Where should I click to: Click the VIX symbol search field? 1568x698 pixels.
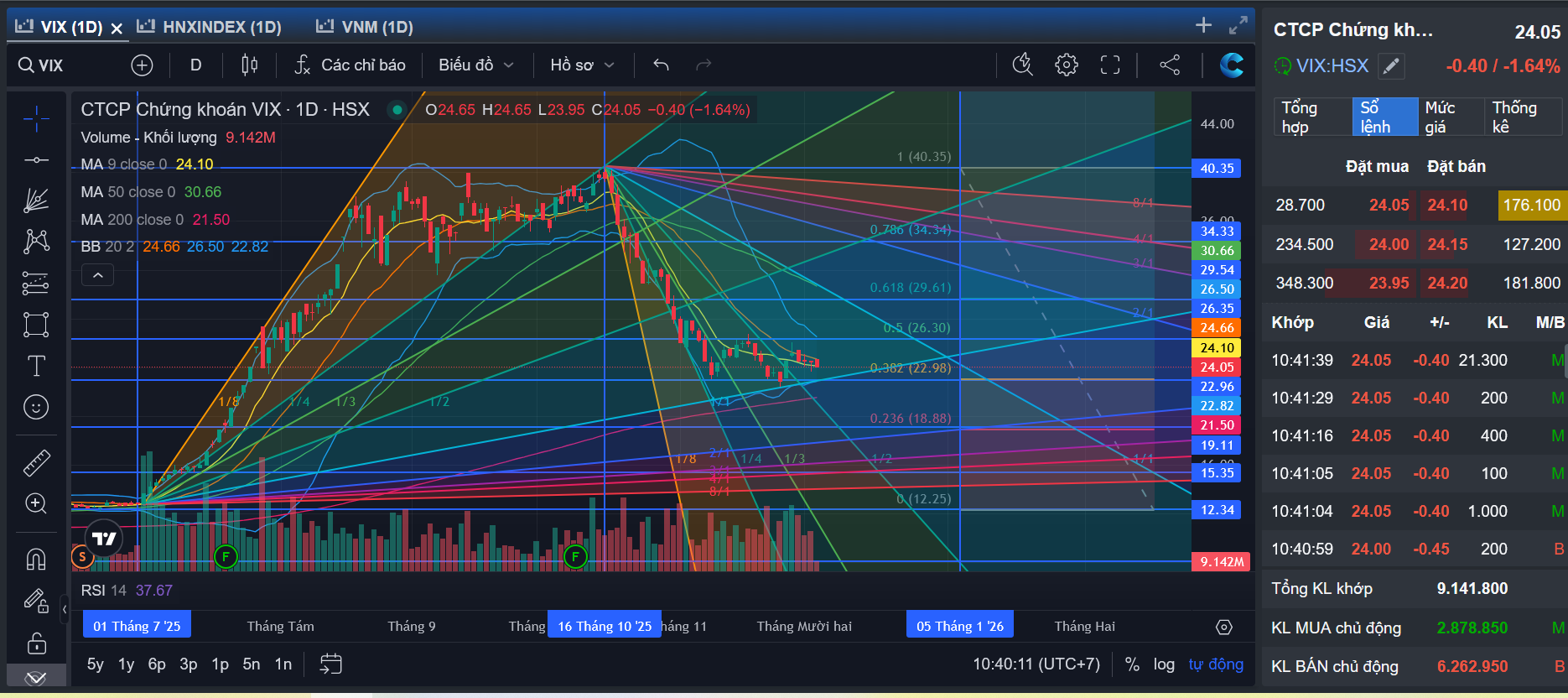coord(65,65)
